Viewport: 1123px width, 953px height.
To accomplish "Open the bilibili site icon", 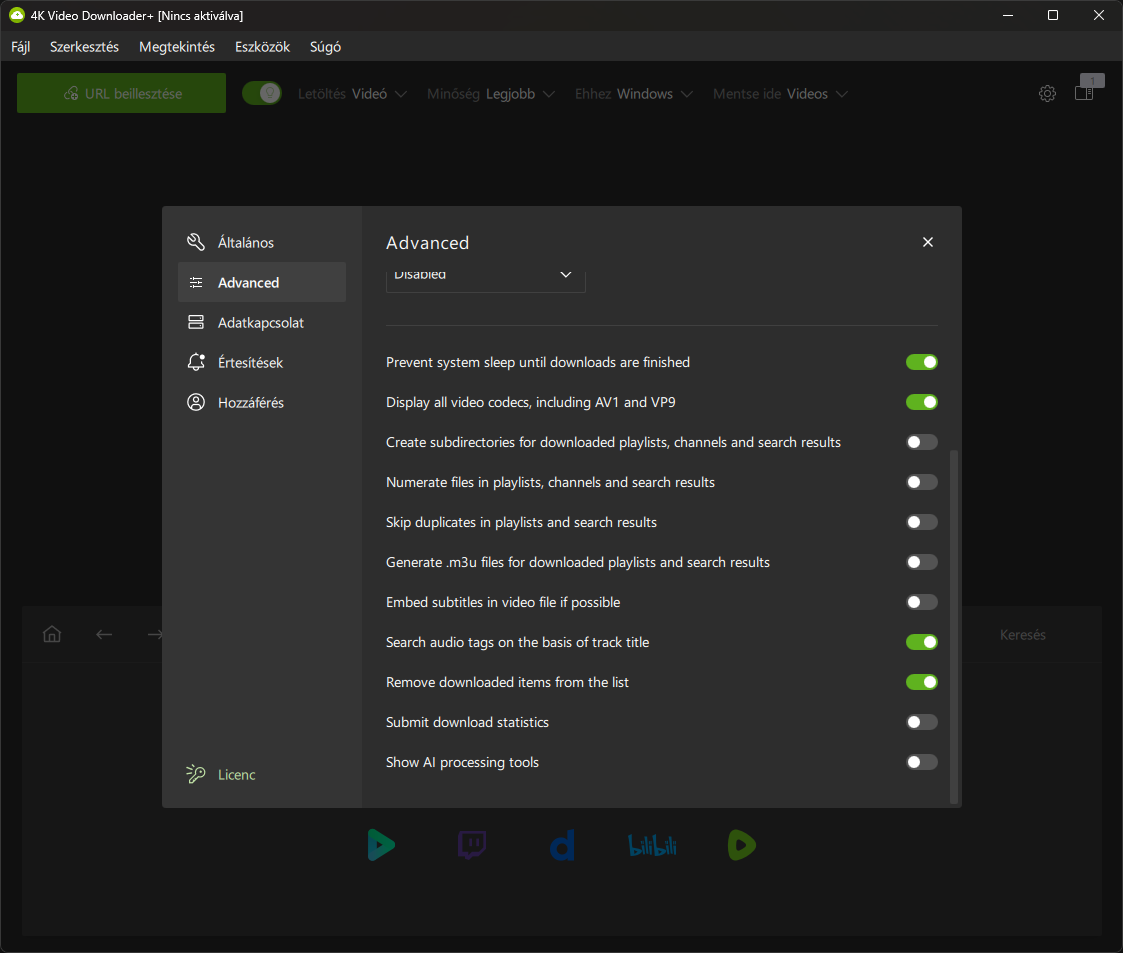I will (652, 846).
